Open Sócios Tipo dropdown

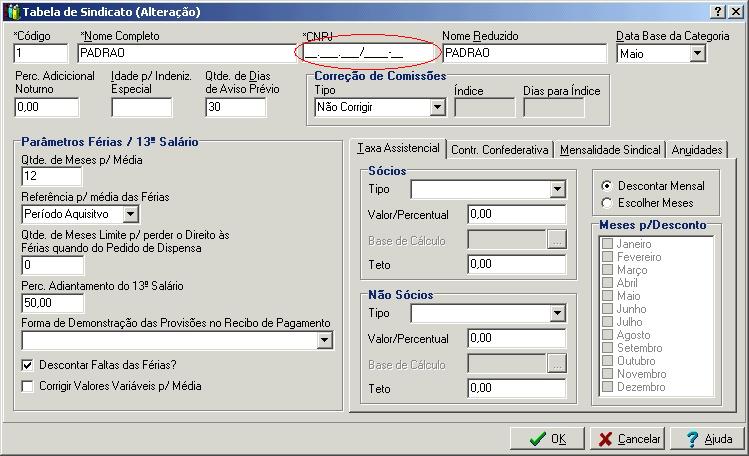pyautogui.click(x=557, y=189)
